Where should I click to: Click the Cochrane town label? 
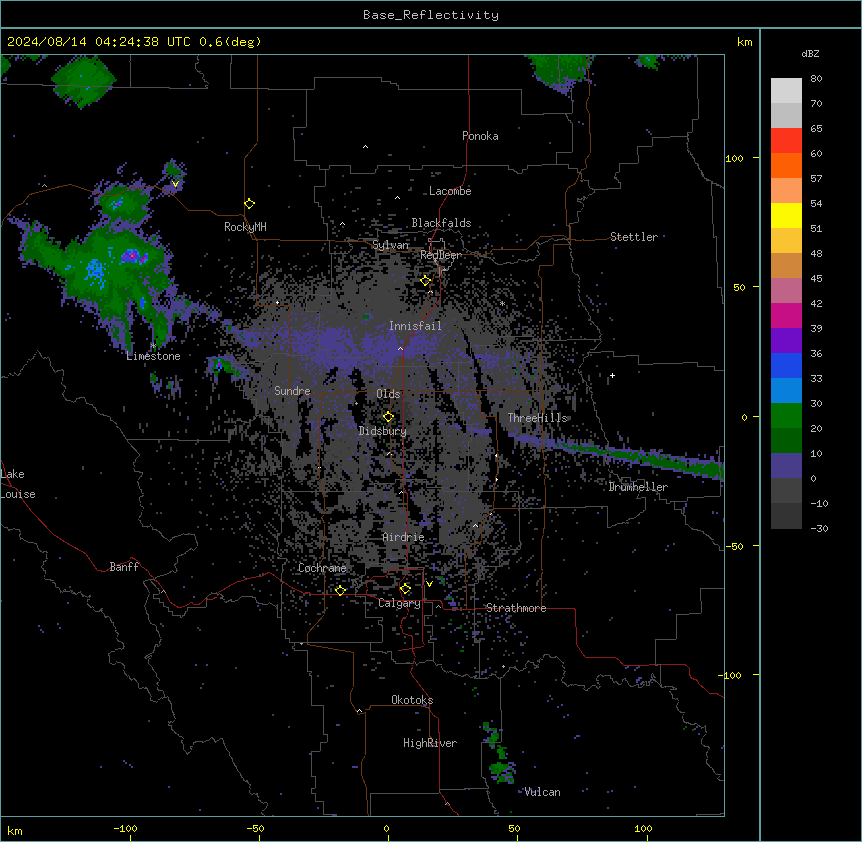point(322,568)
